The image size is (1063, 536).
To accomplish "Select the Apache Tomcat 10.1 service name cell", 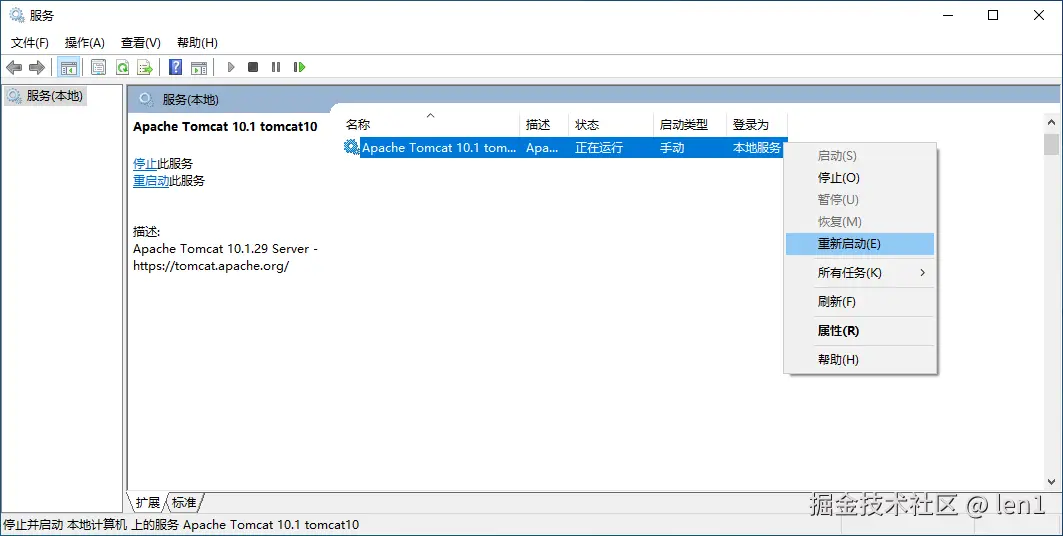I will [439, 148].
